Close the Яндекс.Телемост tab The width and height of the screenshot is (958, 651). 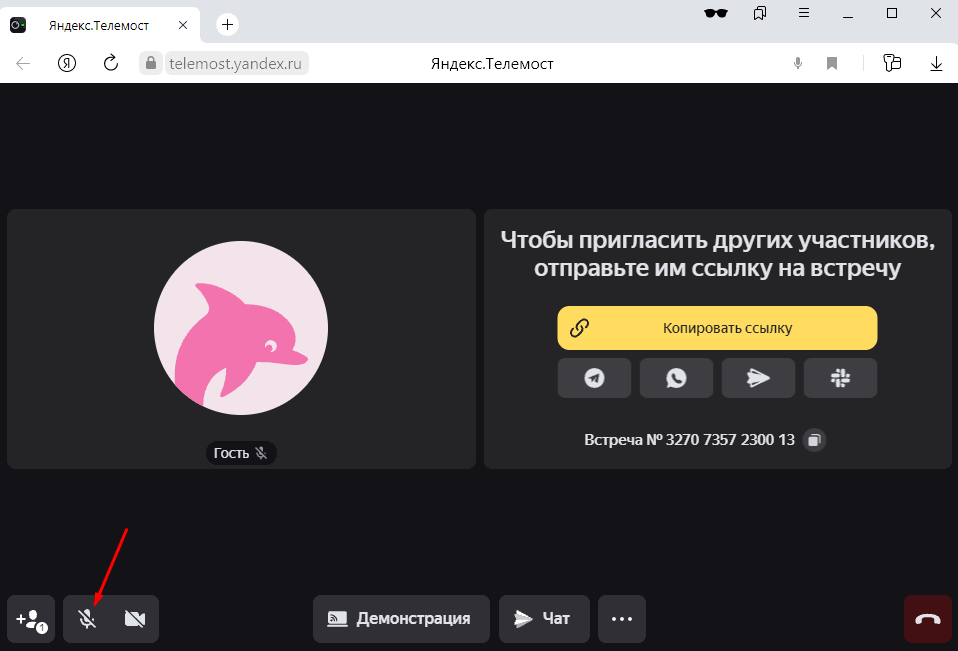pyautogui.click(x=183, y=25)
